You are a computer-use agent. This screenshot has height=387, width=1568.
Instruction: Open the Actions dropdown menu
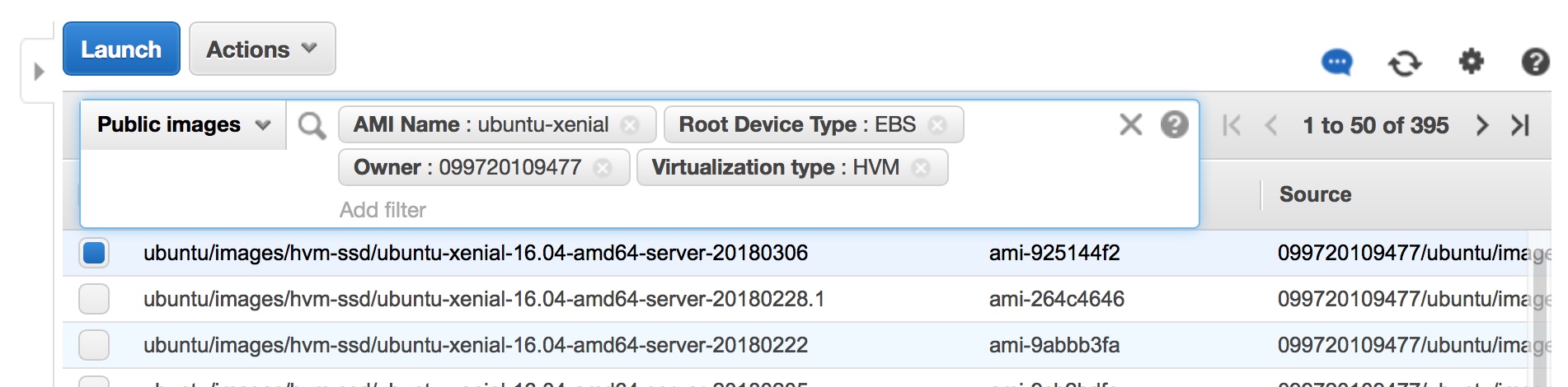click(261, 49)
